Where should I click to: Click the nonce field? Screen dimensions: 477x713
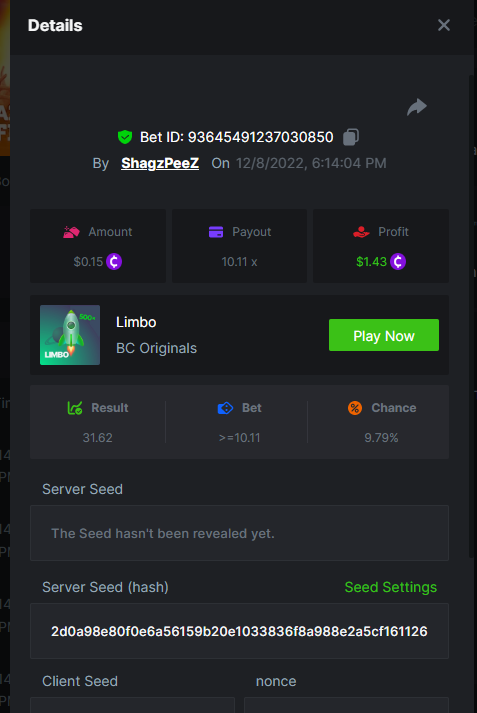(x=346, y=705)
